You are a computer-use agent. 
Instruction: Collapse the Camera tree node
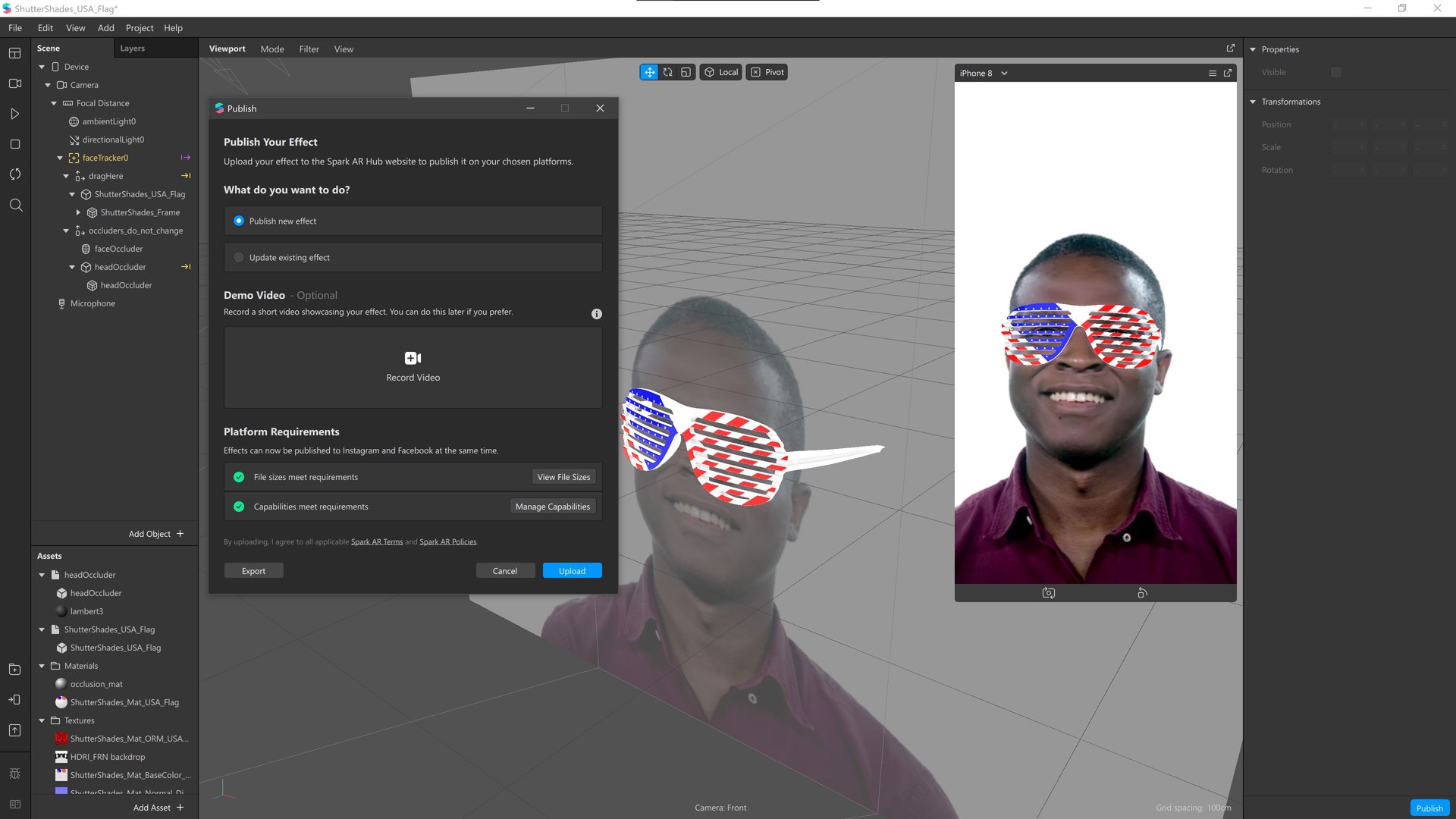coord(48,85)
